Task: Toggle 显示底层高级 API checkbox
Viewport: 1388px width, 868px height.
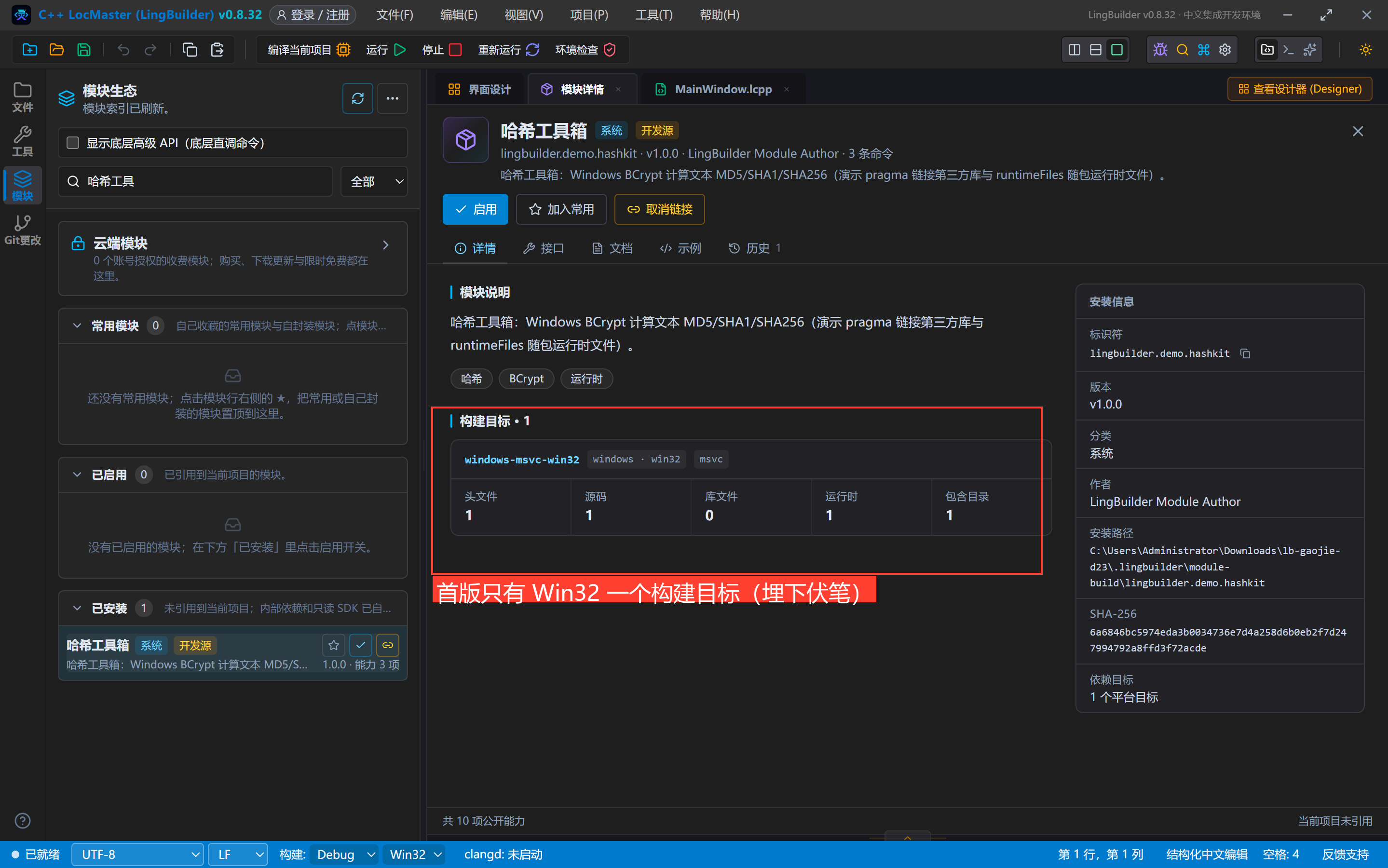Action: (x=73, y=143)
